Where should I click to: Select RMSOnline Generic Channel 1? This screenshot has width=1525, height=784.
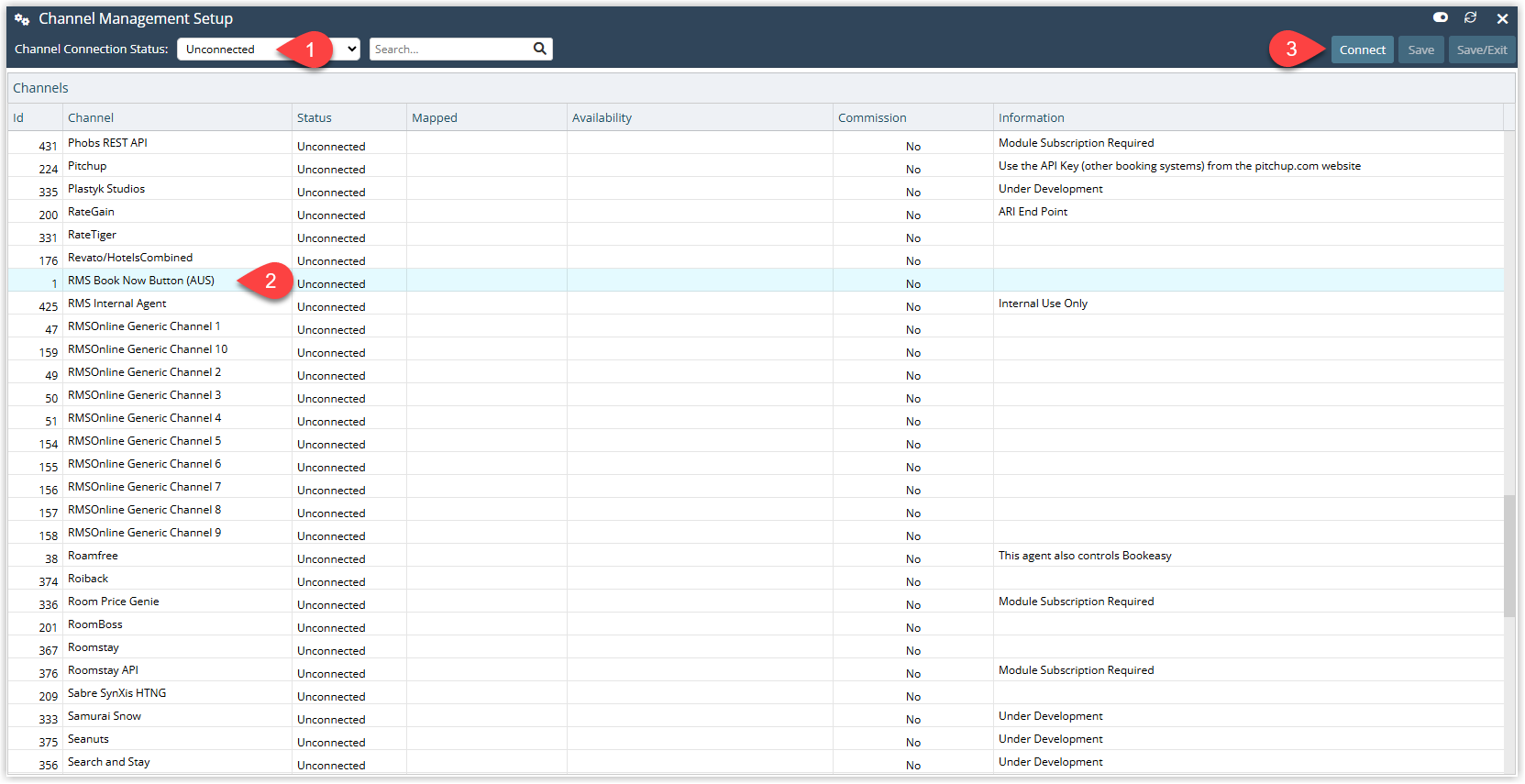tap(144, 326)
